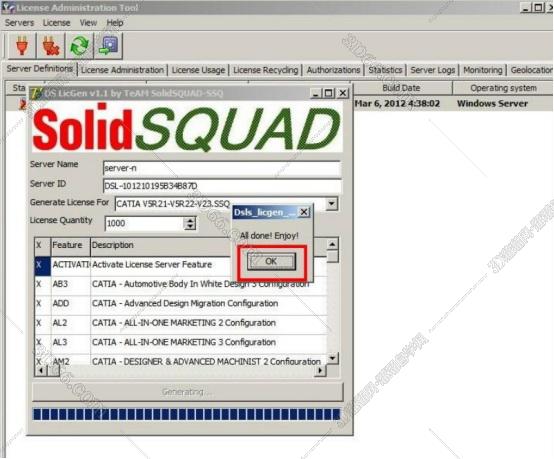The width and height of the screenshot is (554, 459).
Task: Toggle the X checkbox for ADD feature
Action: [39, 304]
